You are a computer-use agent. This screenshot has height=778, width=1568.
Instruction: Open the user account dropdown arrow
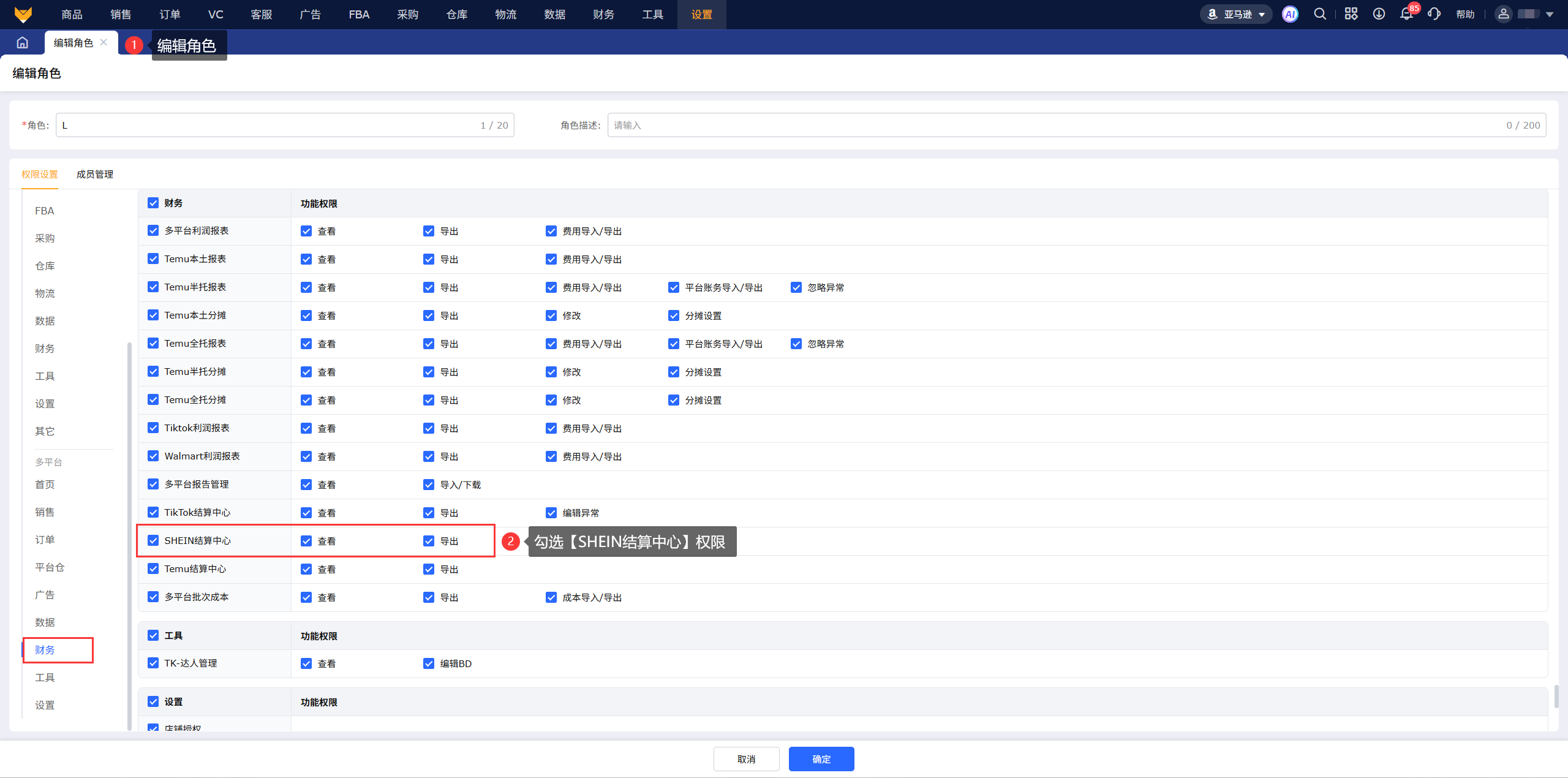click(1550, 14)
